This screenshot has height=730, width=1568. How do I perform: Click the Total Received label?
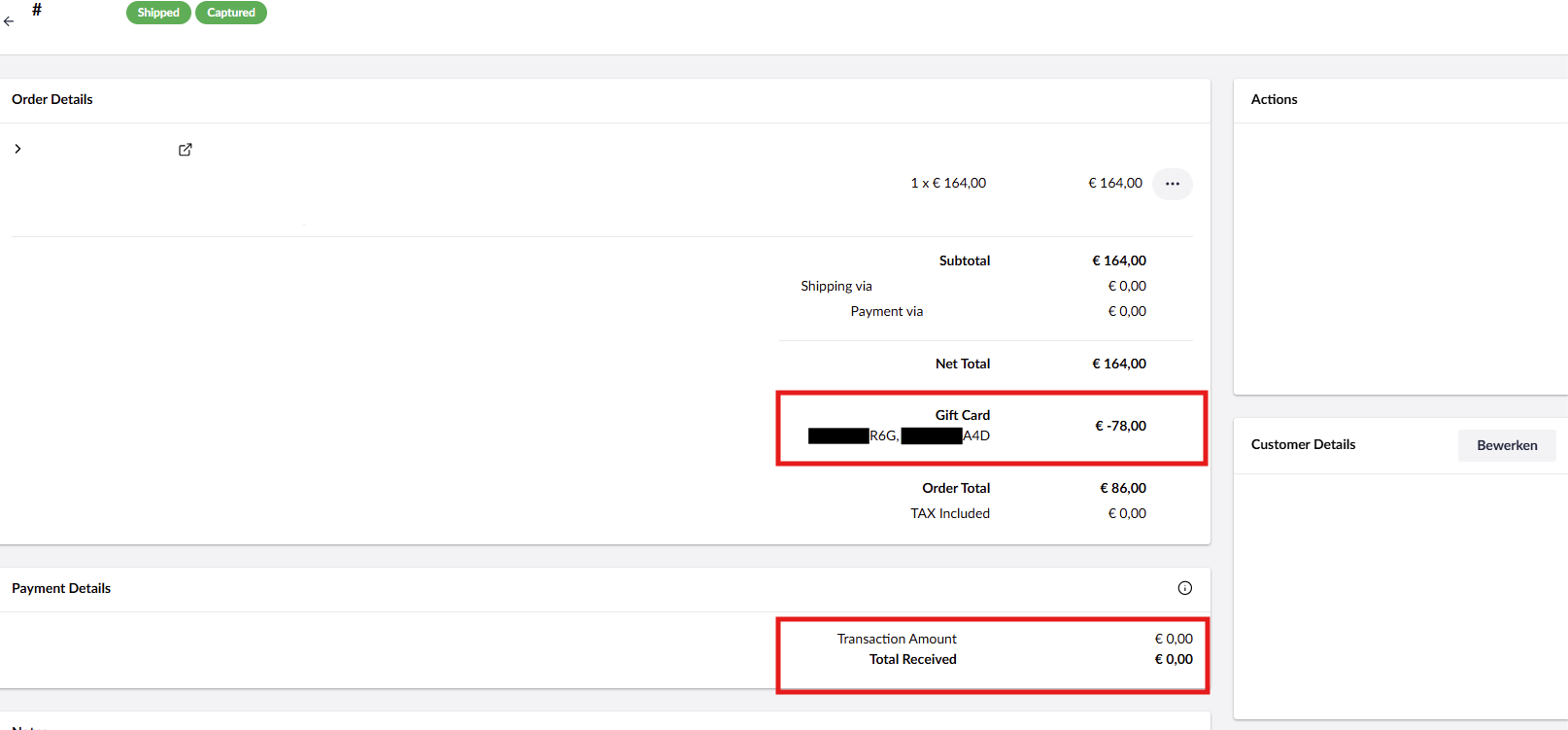[x=912, y=659]
